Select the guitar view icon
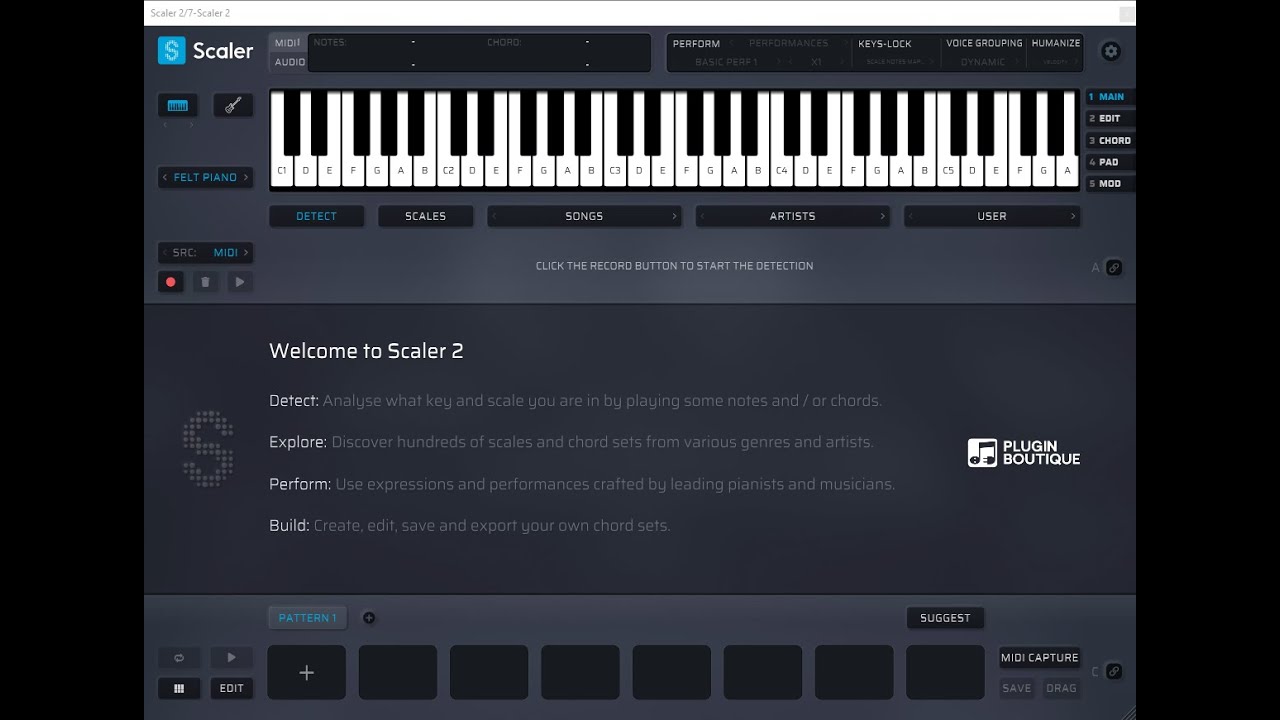The width and height of the screenshot is (1280, 720). [233, 106]
